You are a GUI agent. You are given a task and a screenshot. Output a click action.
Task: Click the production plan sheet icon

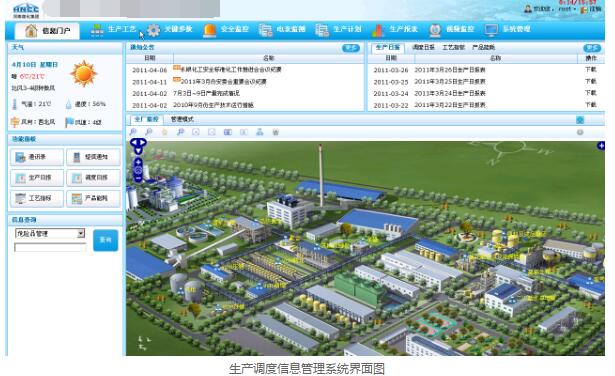tap(322, 30)
